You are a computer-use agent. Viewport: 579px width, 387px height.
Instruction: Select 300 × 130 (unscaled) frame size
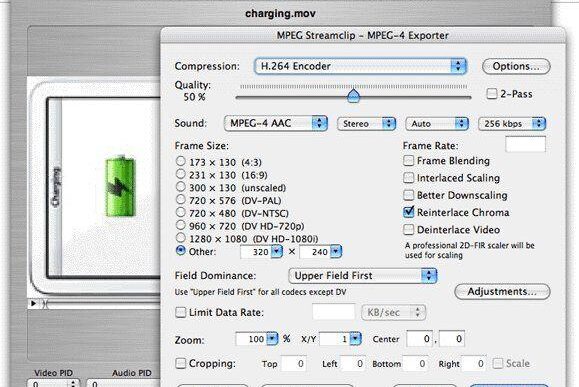(x=180, y=187)
